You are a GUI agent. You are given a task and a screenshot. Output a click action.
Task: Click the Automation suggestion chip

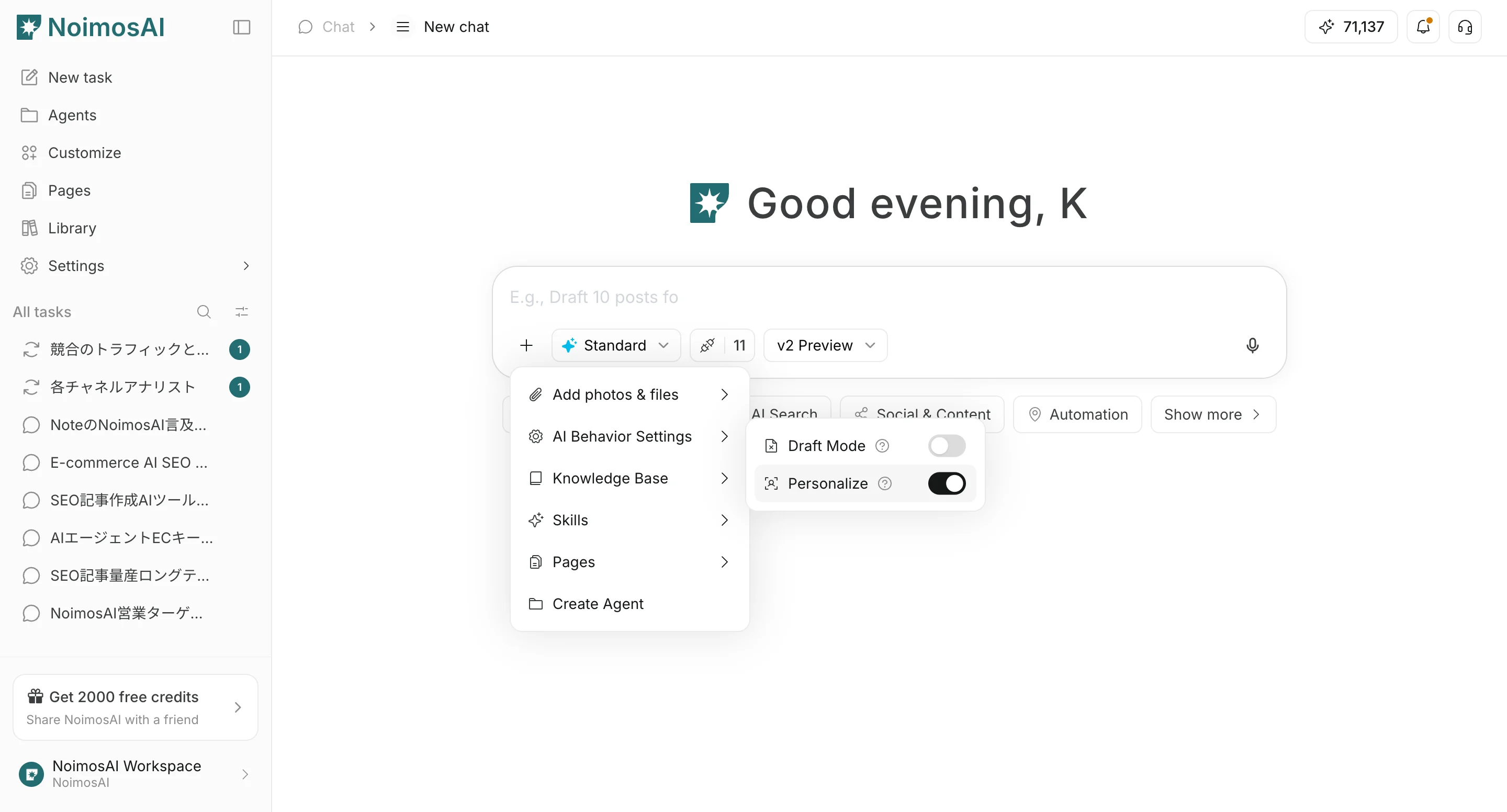pos(1077,414)
